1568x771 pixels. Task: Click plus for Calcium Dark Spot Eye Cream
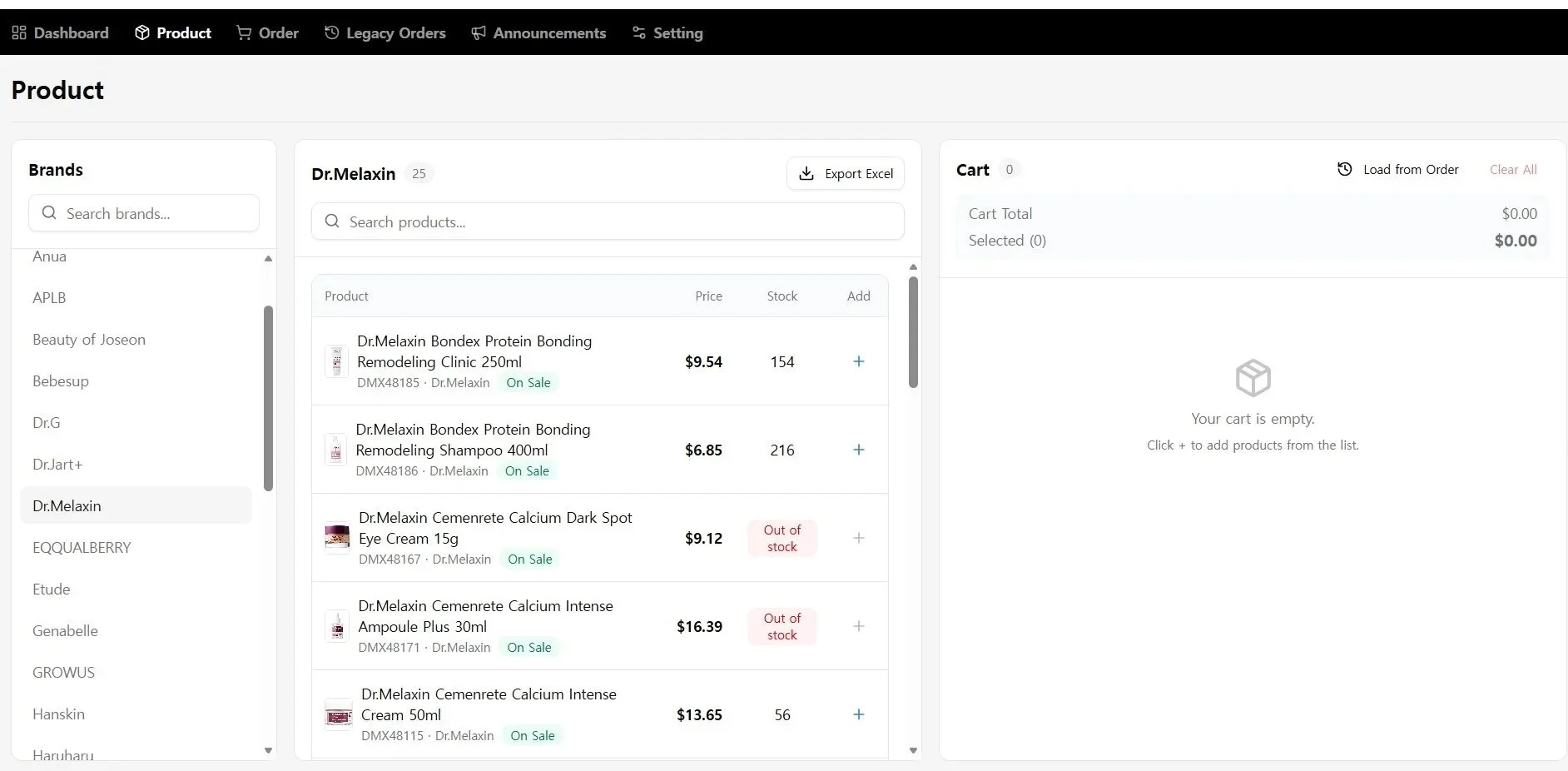[859, 538]
